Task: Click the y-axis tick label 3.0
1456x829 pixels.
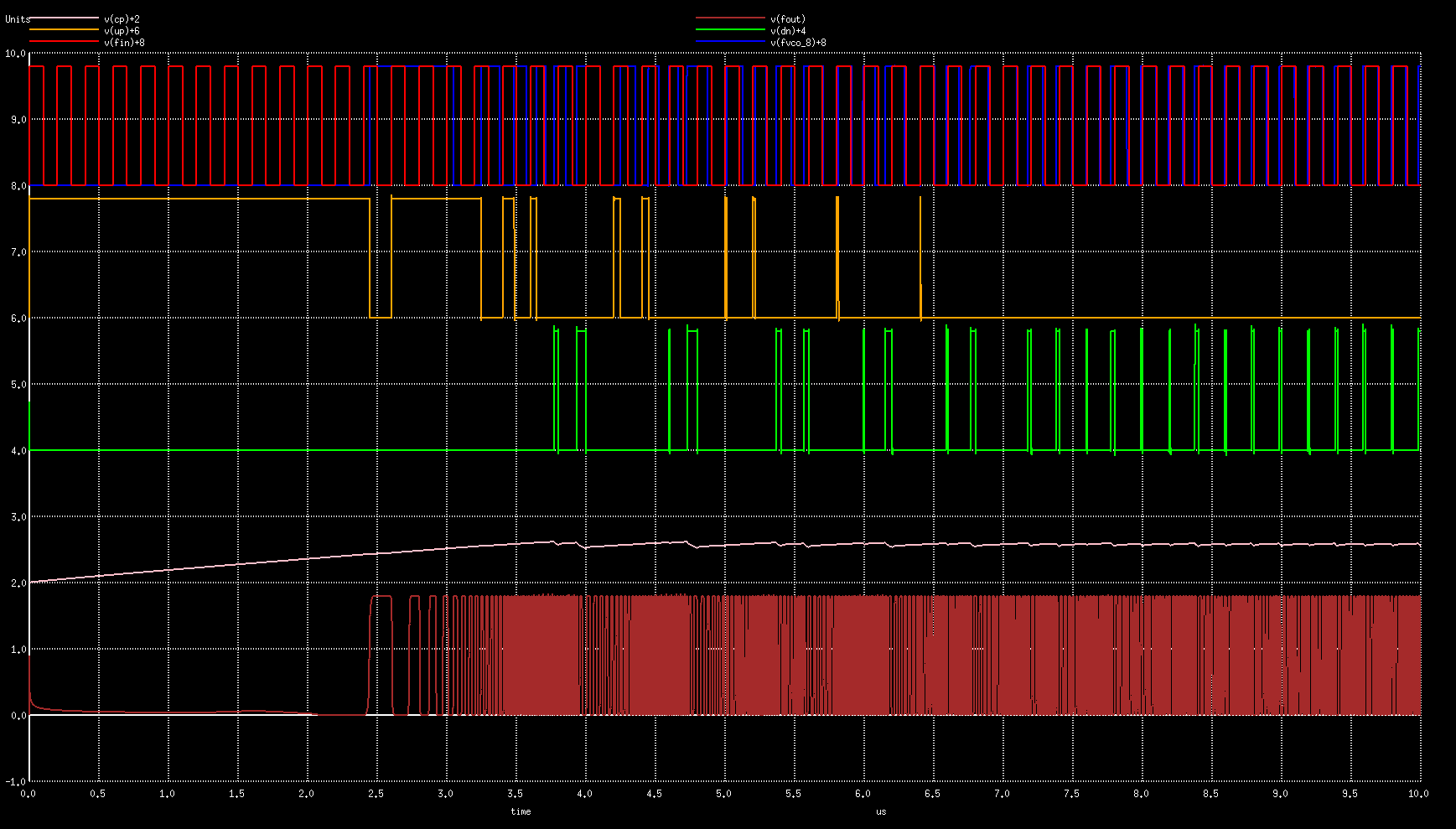Action: click(x=18, y=517)
